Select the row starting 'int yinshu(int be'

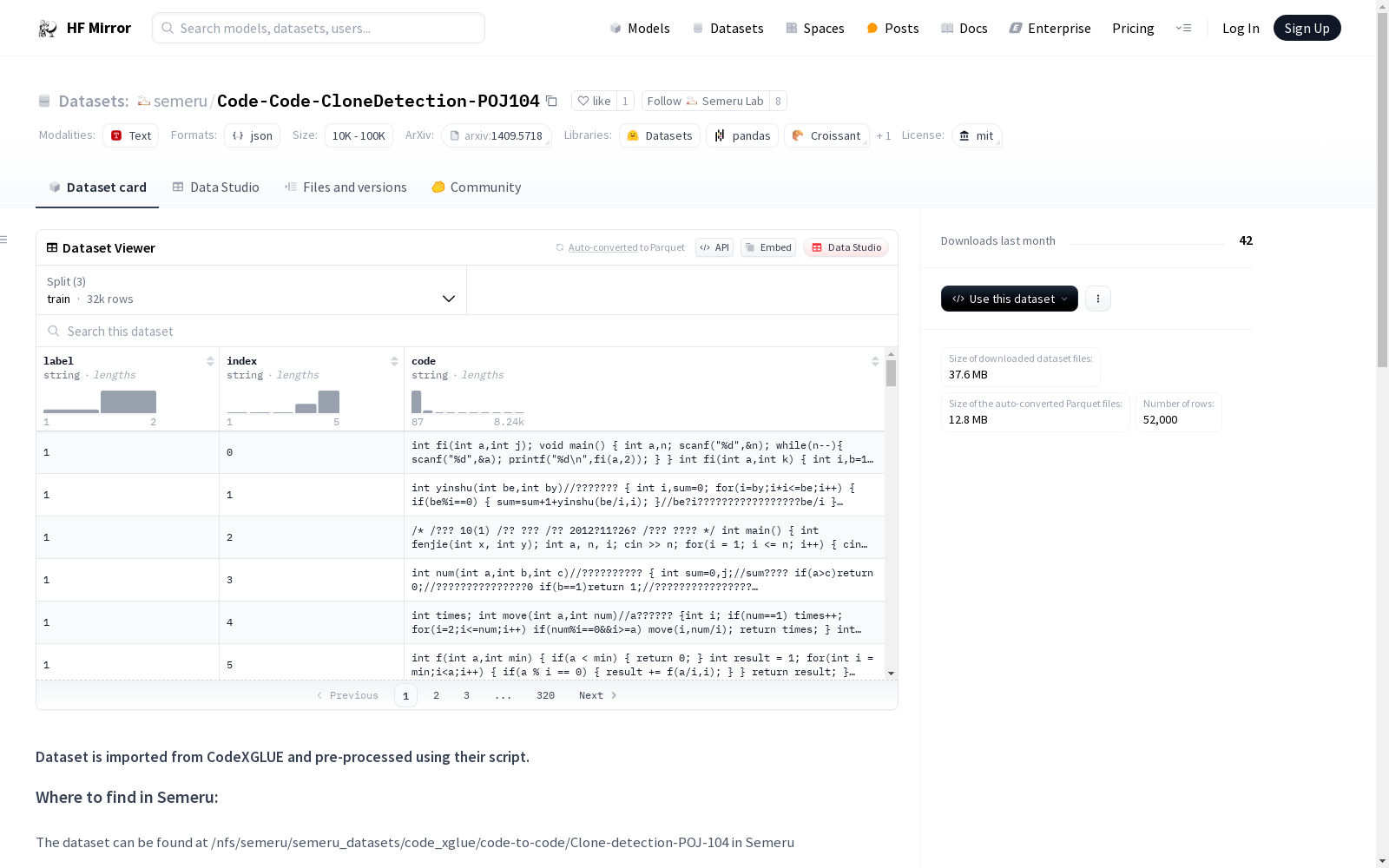coord(460,495)
